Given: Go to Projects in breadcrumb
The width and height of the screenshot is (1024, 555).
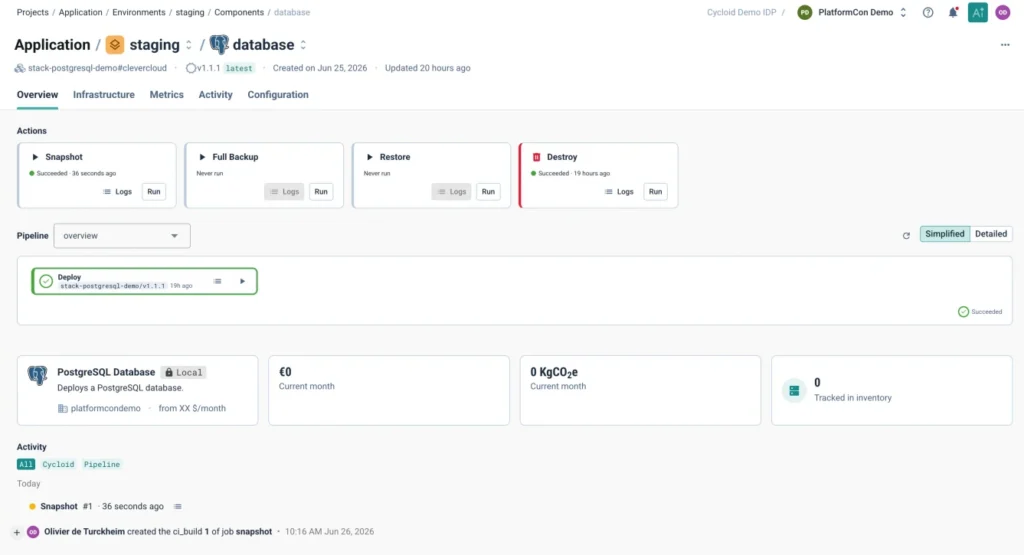Looking at the screenshot, I should [33, 12].
